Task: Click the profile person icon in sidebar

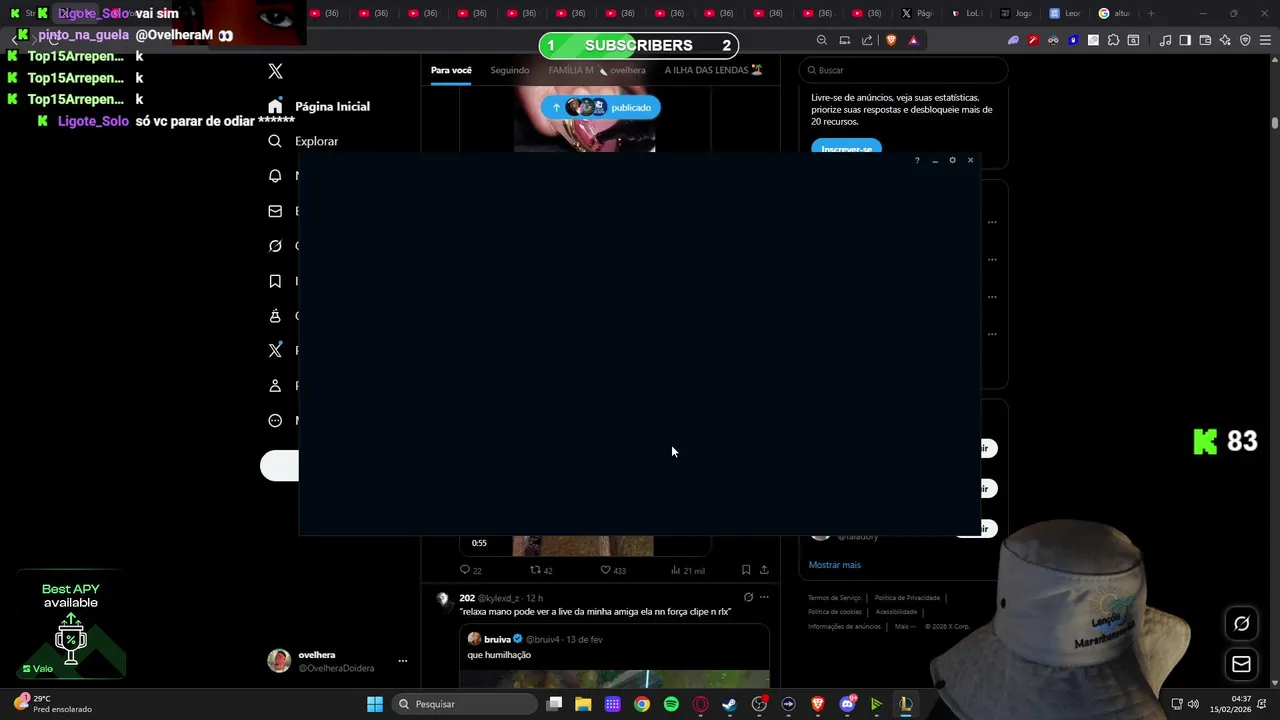Action: coord(275,386)
